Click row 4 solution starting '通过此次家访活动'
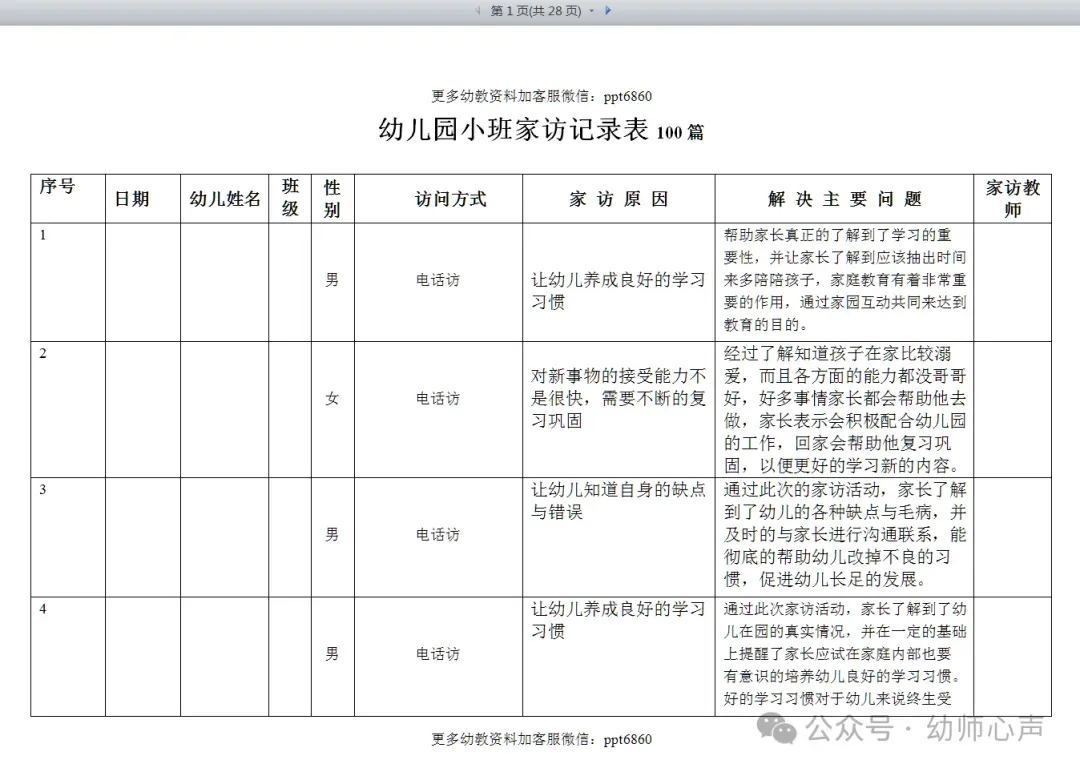The height and width of the screenshot is (772, 1080). [x=844, y=654]
